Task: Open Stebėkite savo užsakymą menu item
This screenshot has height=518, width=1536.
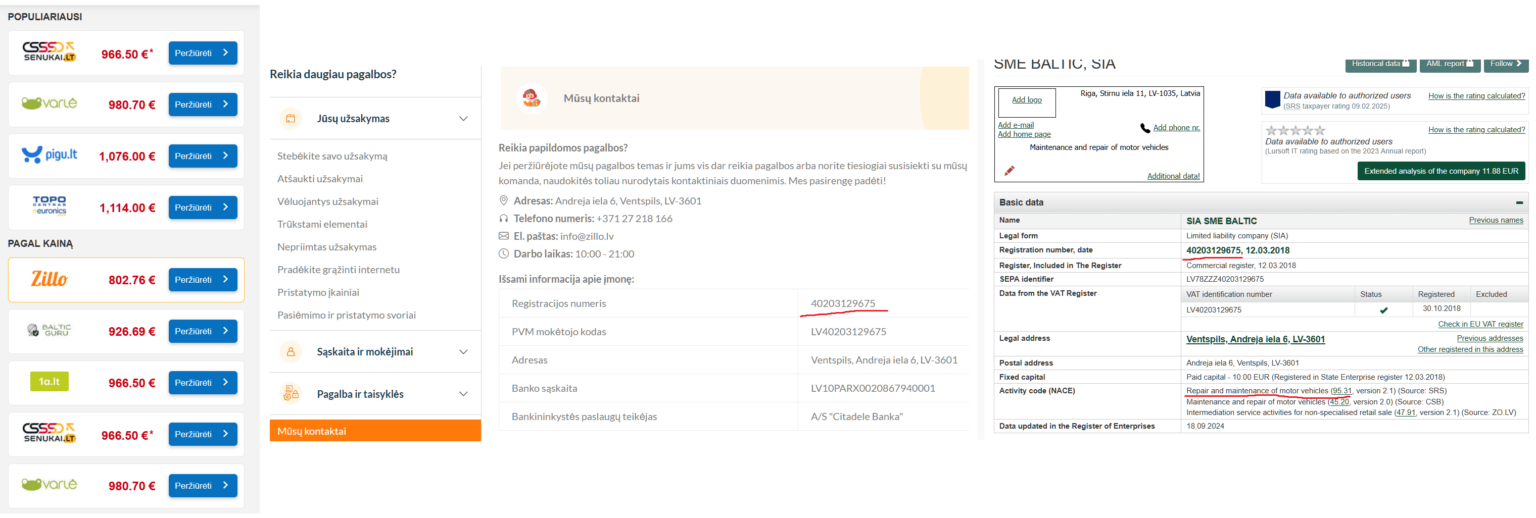Action: click(x=332, y=156)
